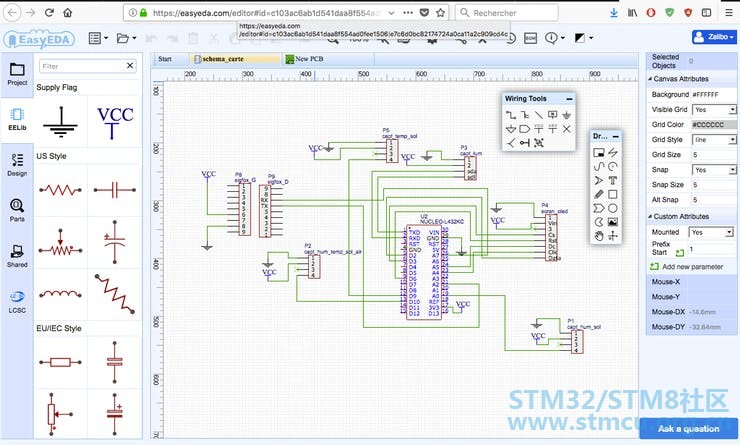Select the Ellipse tool in Drawing Tools
The image size is (740, 445).
pyautogui.click(x=613, y=208)
